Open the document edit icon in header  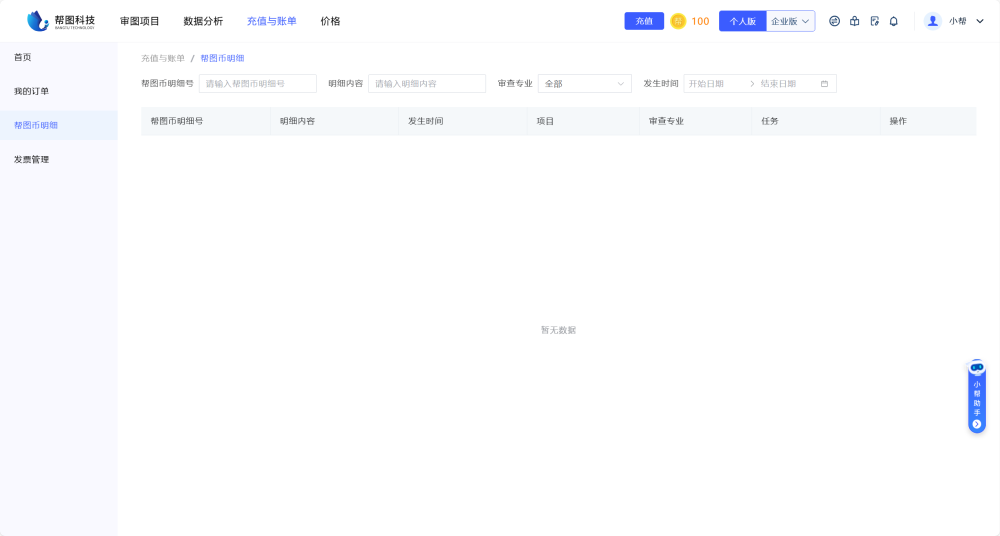tap(874, 21)
